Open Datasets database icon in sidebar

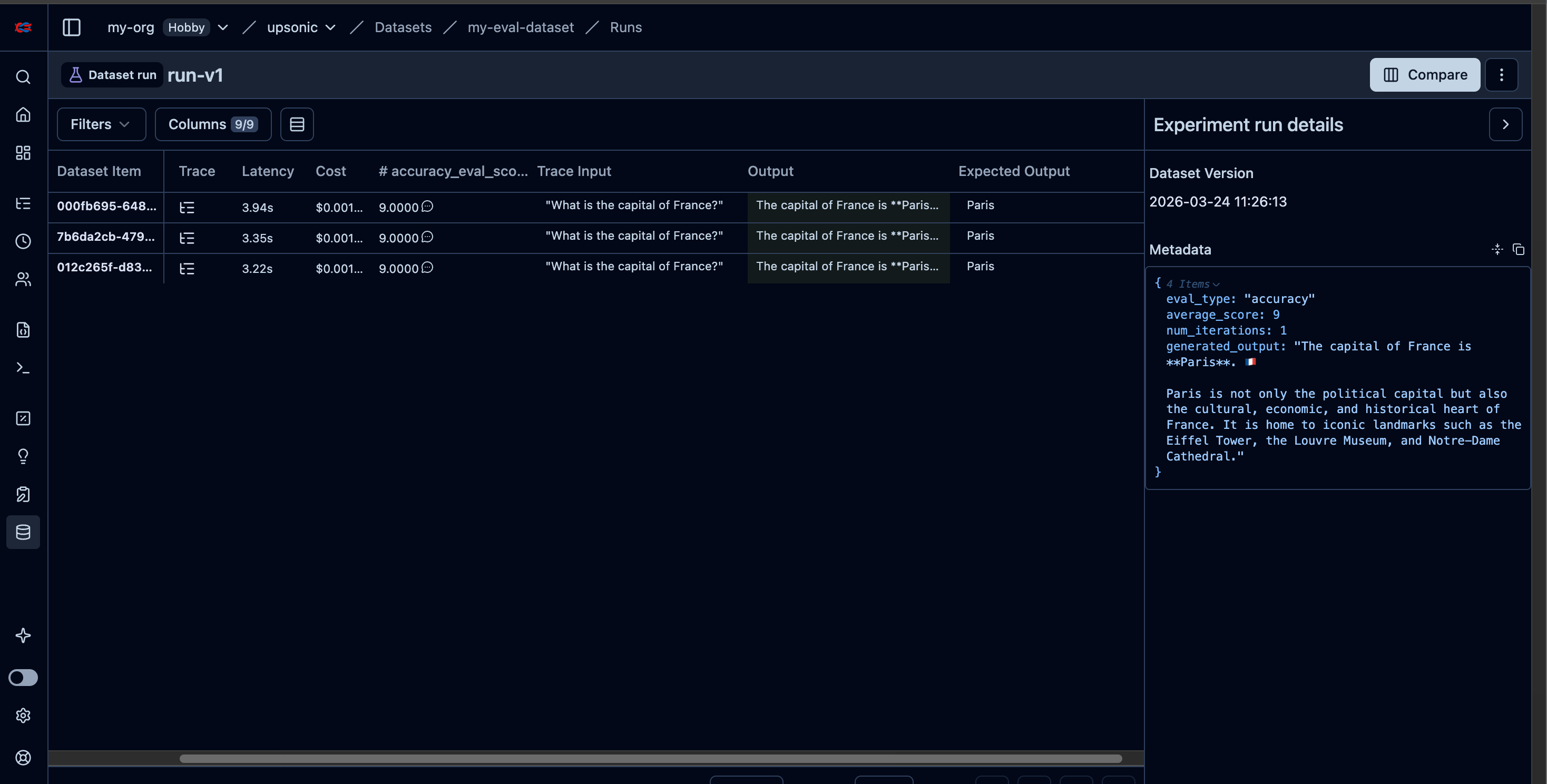tap(23, 532)
